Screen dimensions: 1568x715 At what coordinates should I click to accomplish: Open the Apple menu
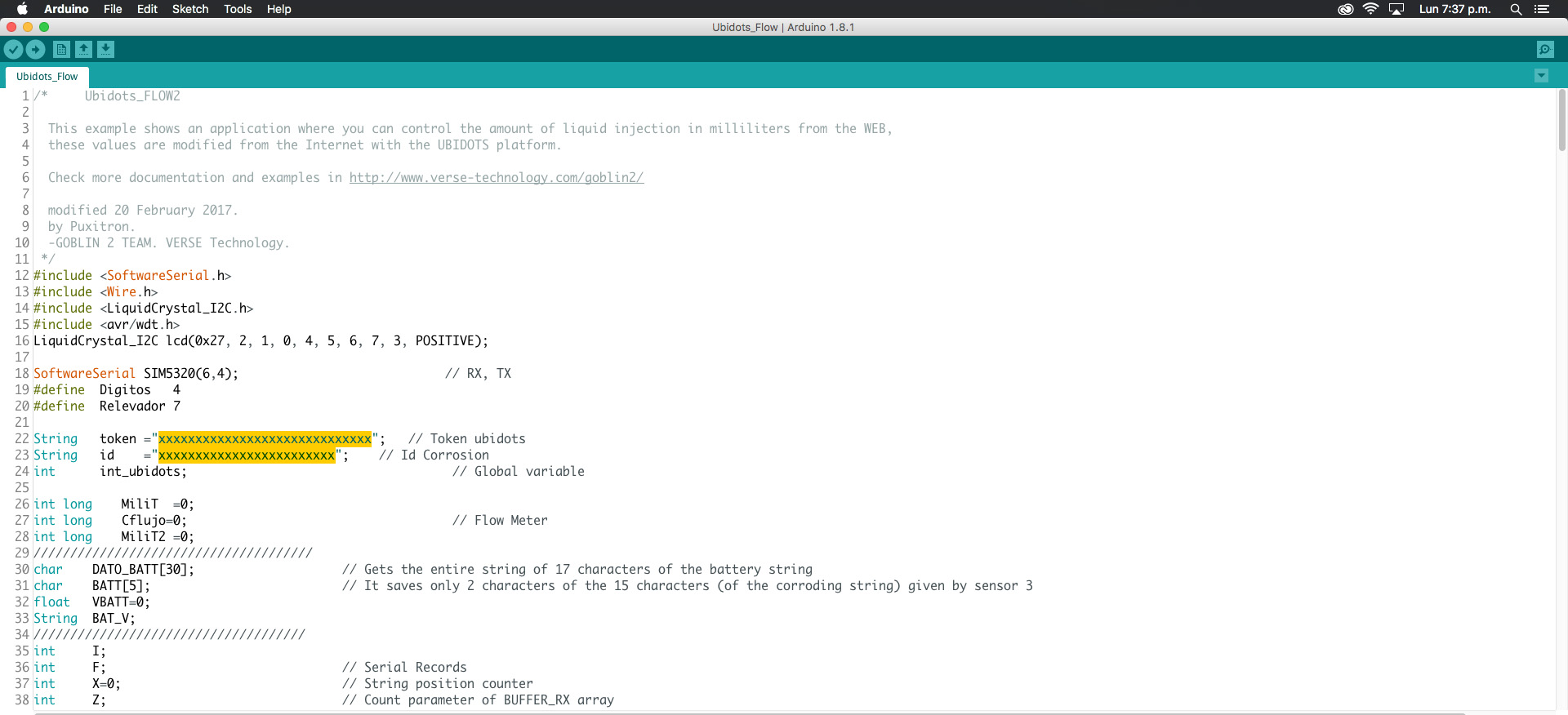pos(22,9)
